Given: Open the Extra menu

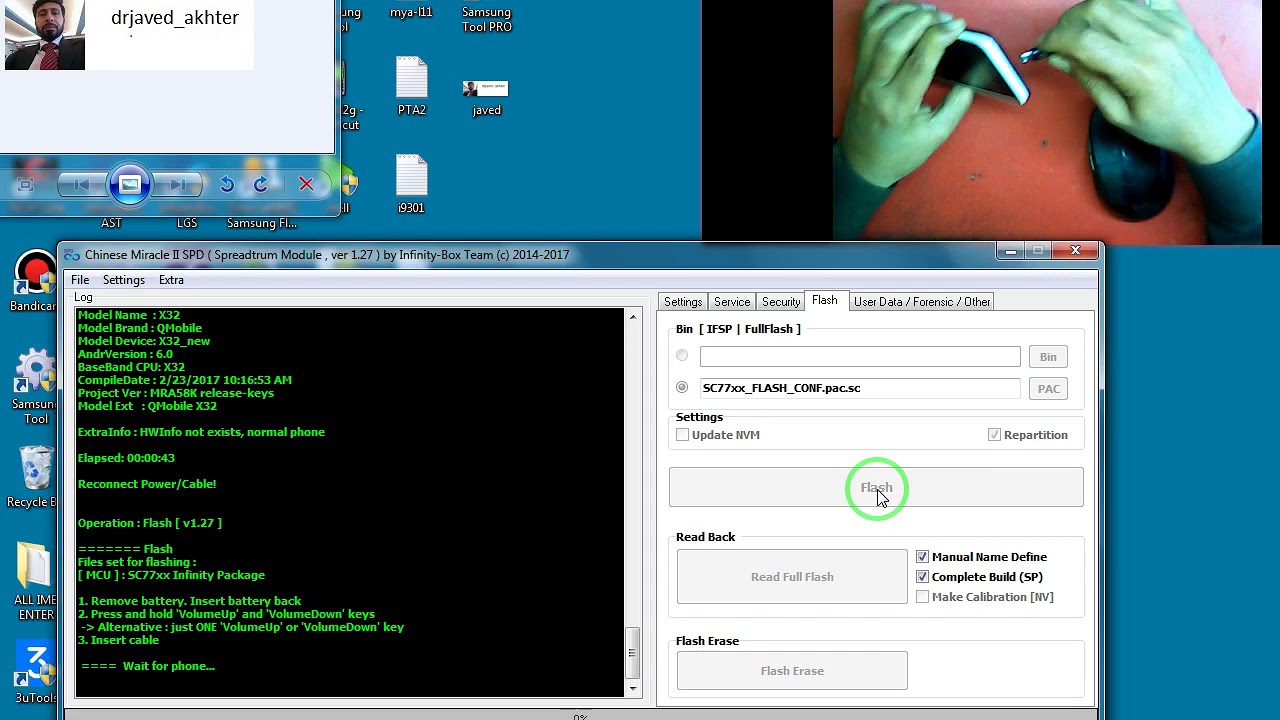Looking at the screenshot, I should click(x=171, y=280).
